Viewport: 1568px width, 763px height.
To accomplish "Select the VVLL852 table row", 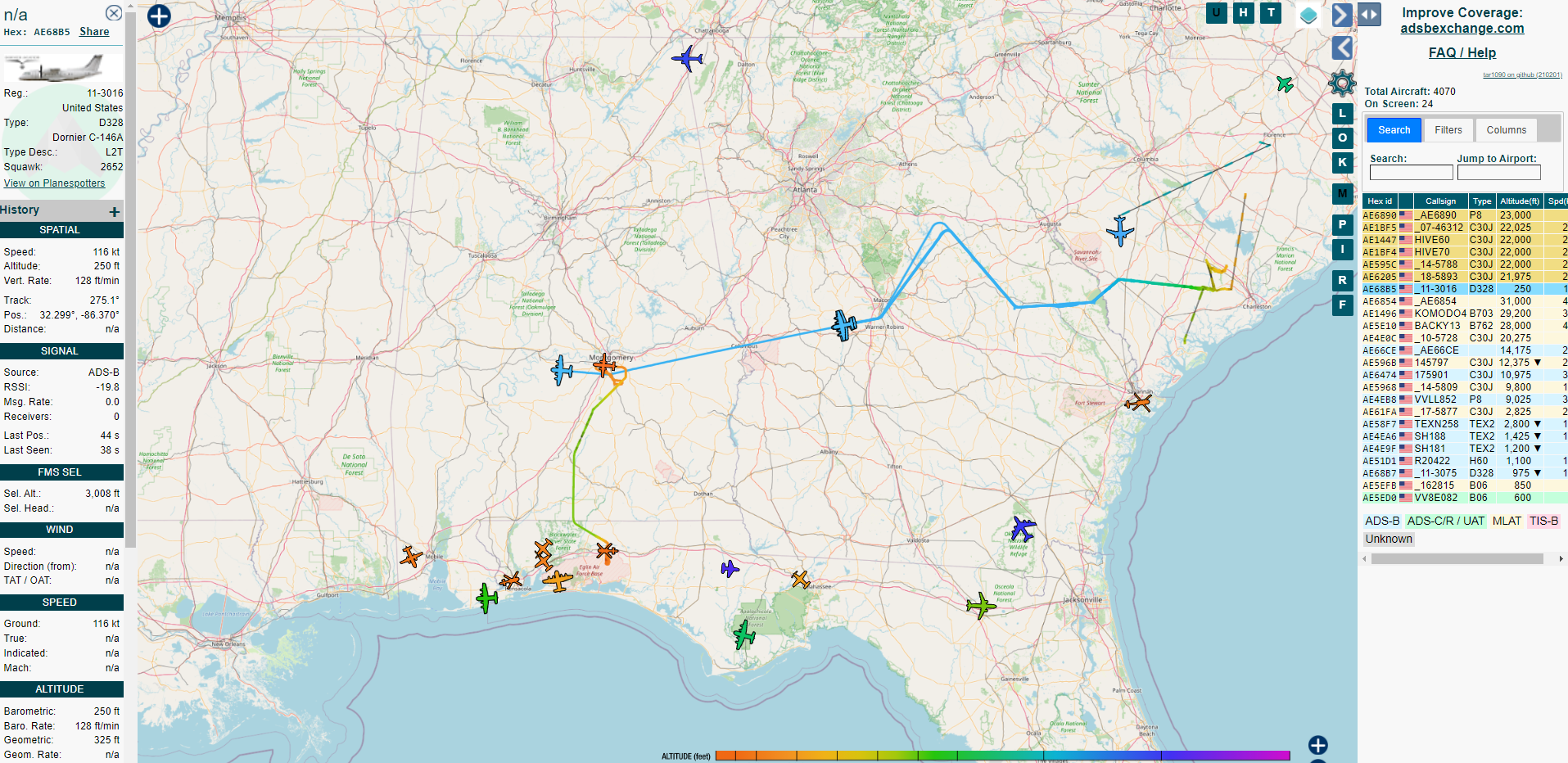I will point(1464,400).
